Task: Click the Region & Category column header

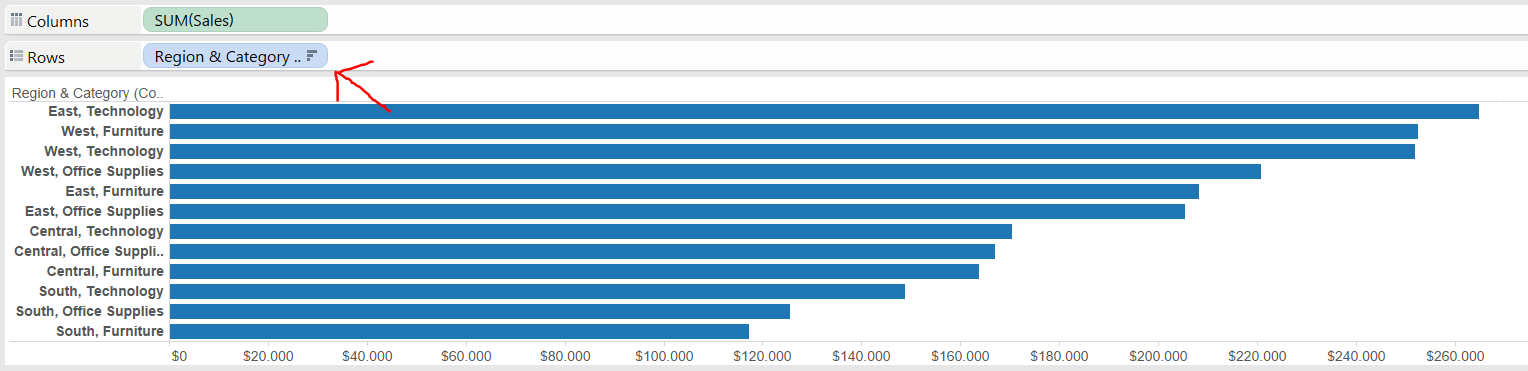Action: pyautogui.click(x=87, y=93)
